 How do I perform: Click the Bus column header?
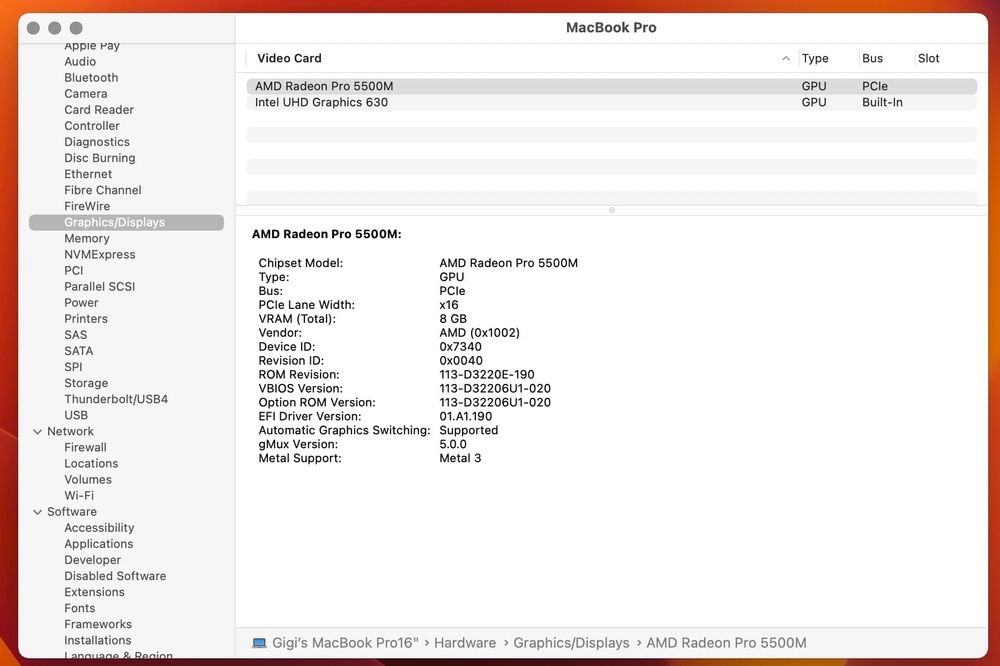(872, 58)
